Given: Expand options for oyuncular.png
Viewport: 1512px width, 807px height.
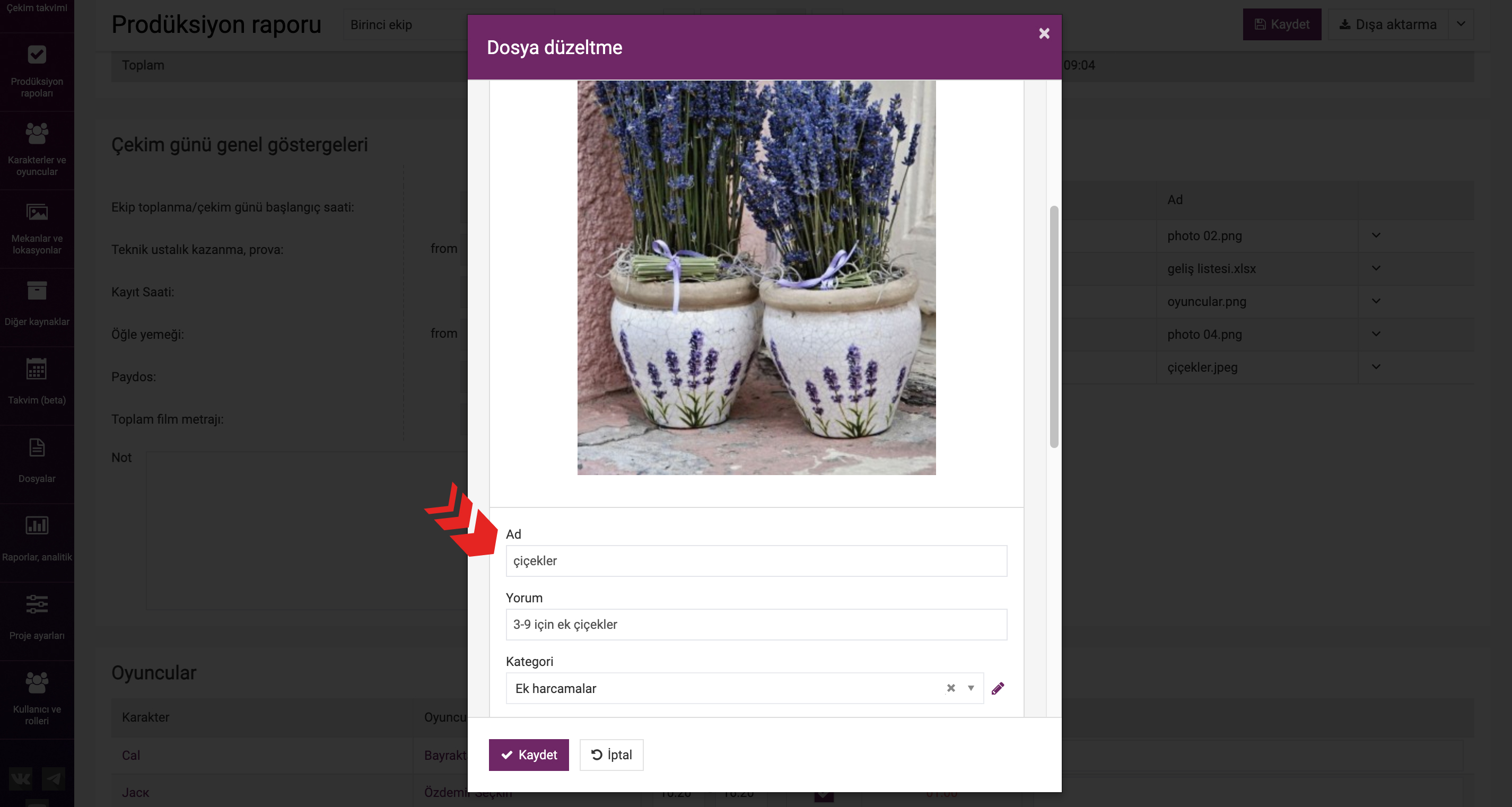Looking at the screenshot, I should pyautogui.click(x=1376, y=301).
